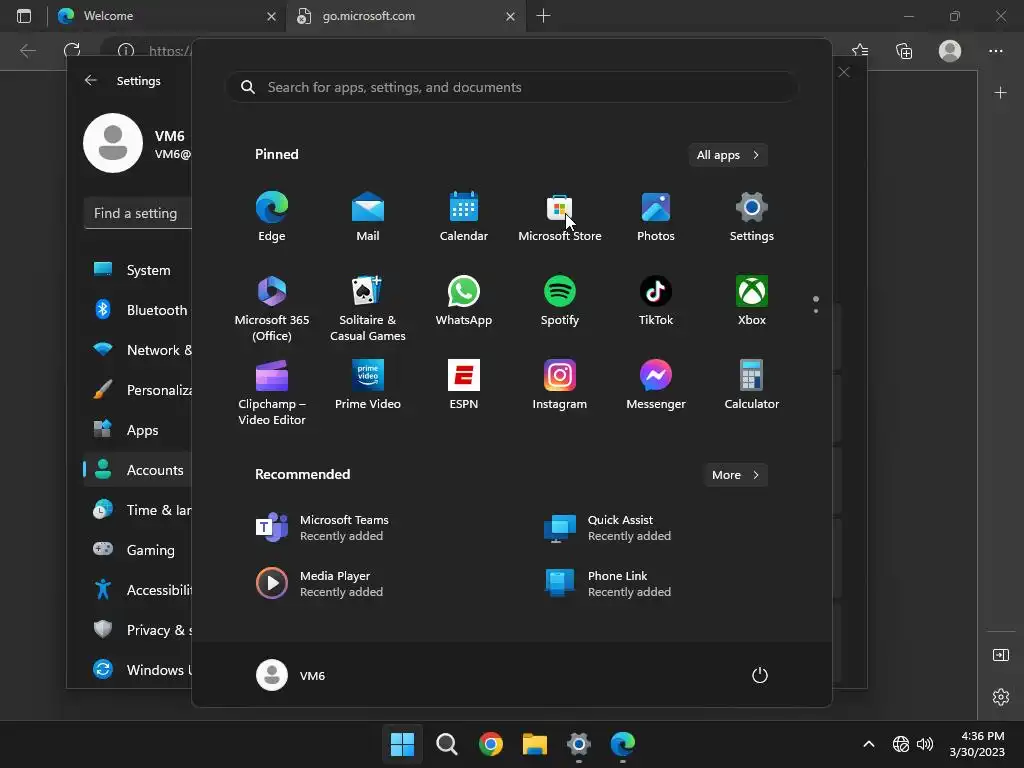
Task: Launch TikTok from pinned apps
Action: tap(656, 301)
